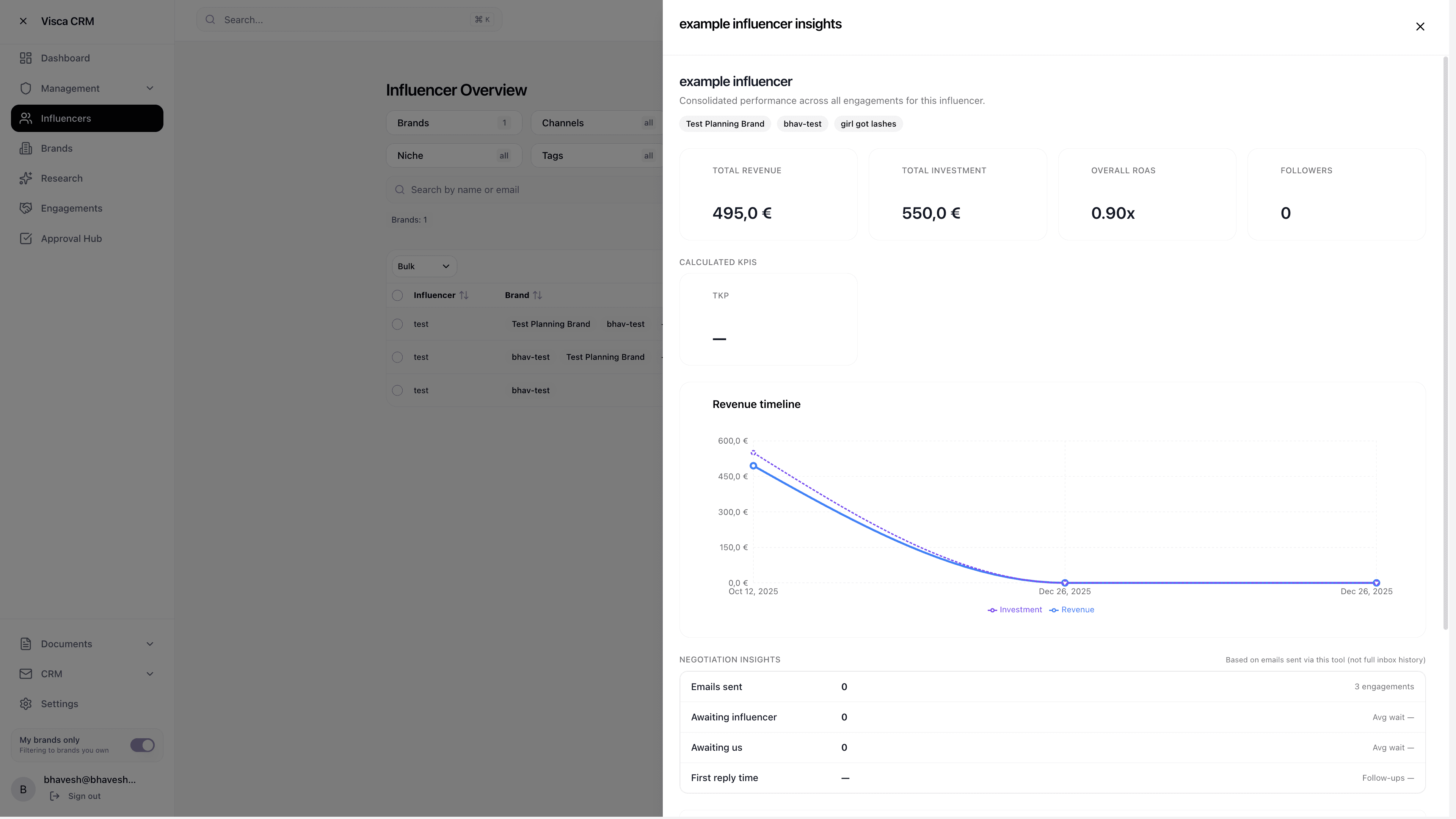1456x819 pixels.
Task: Toggle the Revenue series in the chart legend
Action: 1072,609
